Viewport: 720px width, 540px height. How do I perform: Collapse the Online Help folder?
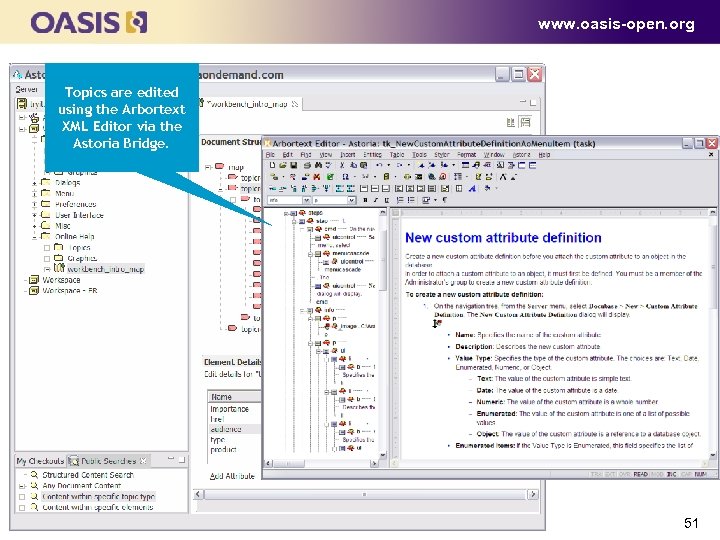click(x=34, y=237)
